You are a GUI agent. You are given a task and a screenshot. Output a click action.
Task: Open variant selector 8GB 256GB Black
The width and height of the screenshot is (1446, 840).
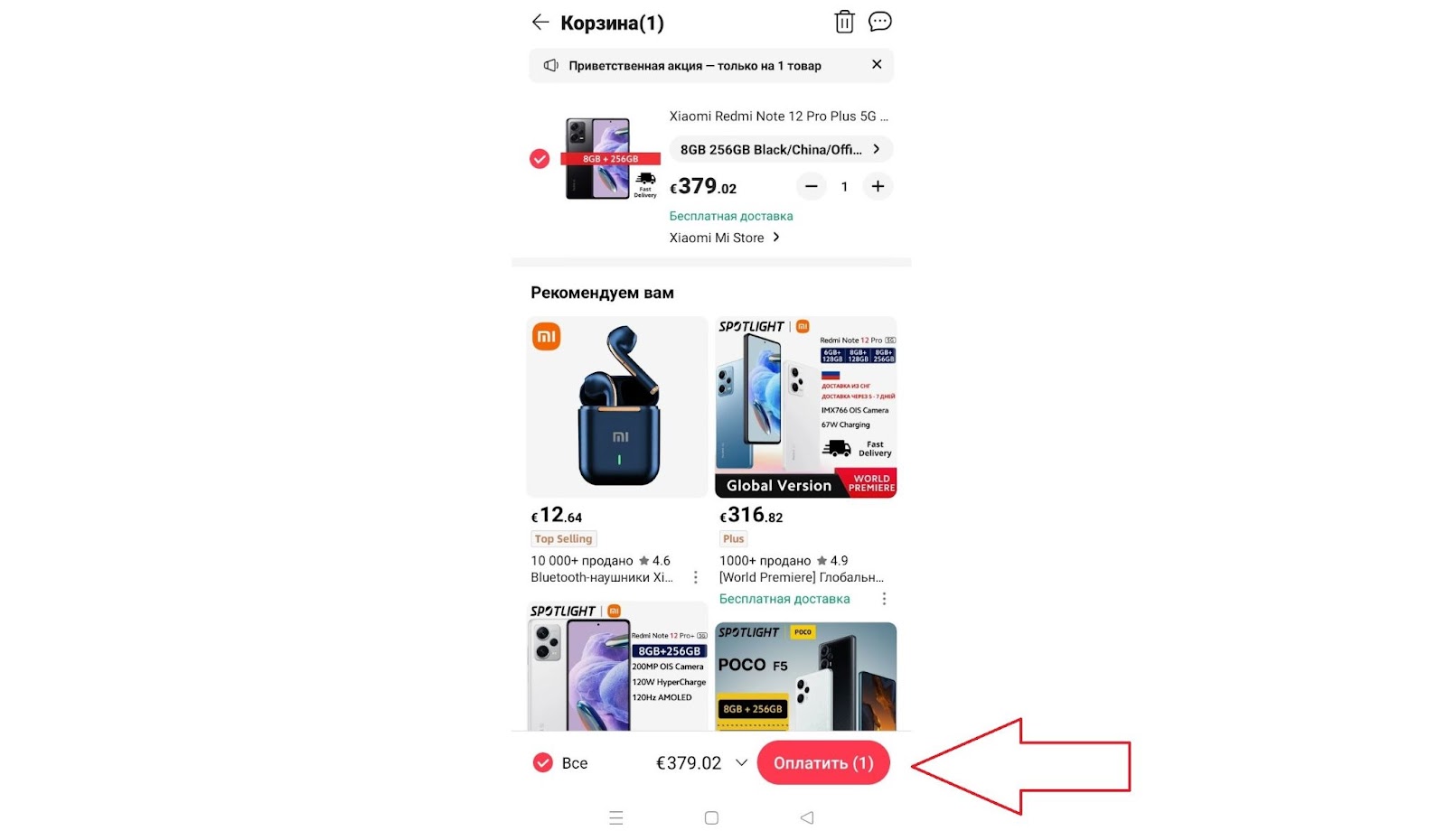(781, 150)
